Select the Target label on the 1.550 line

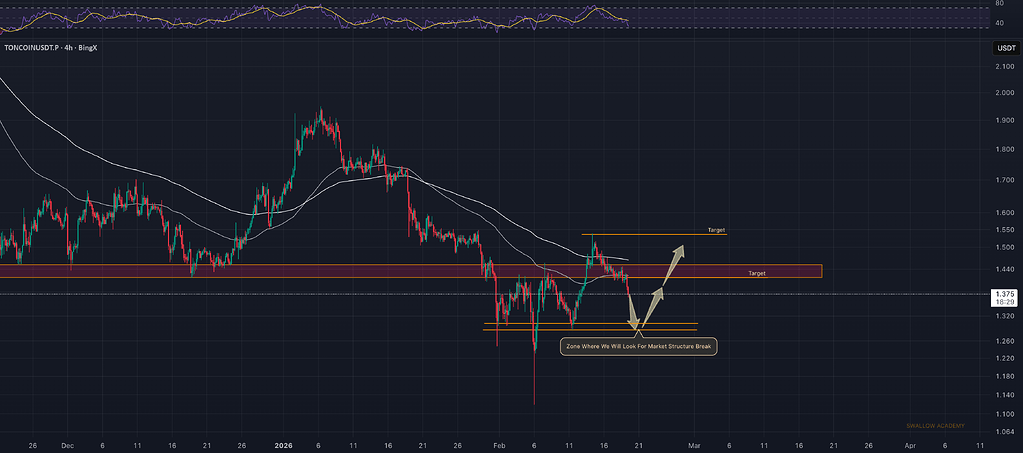click(x=716, y=230)
